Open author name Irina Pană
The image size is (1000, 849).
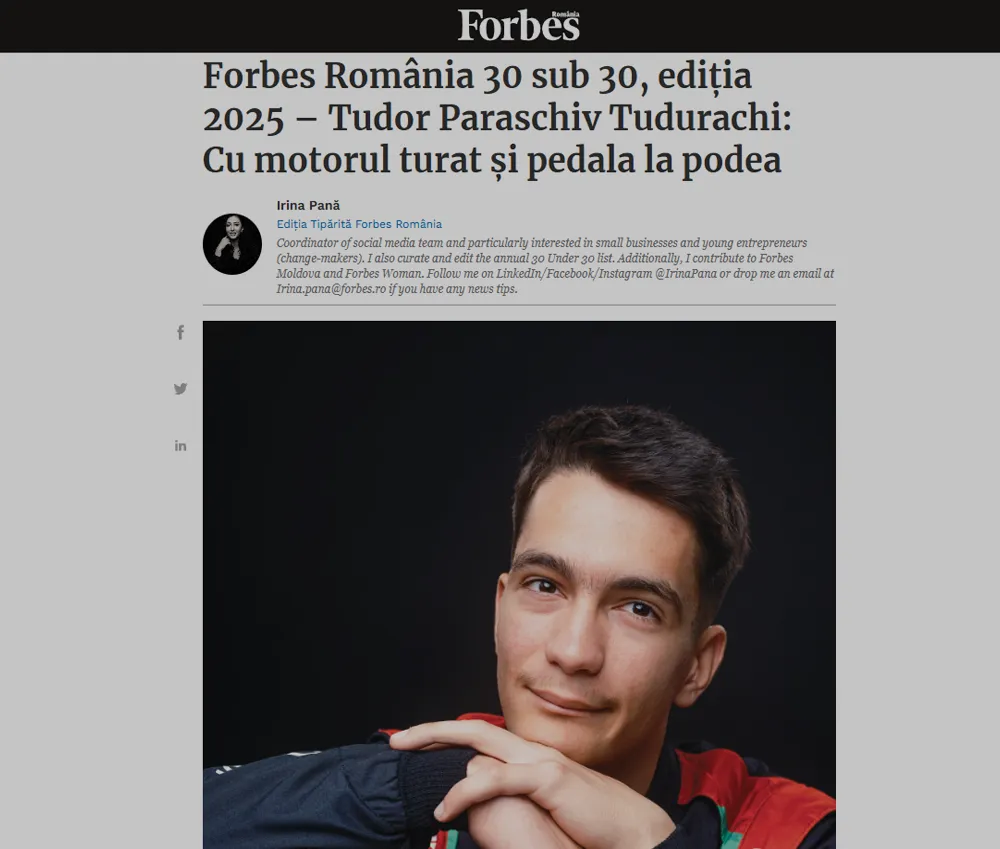[308, 205]
